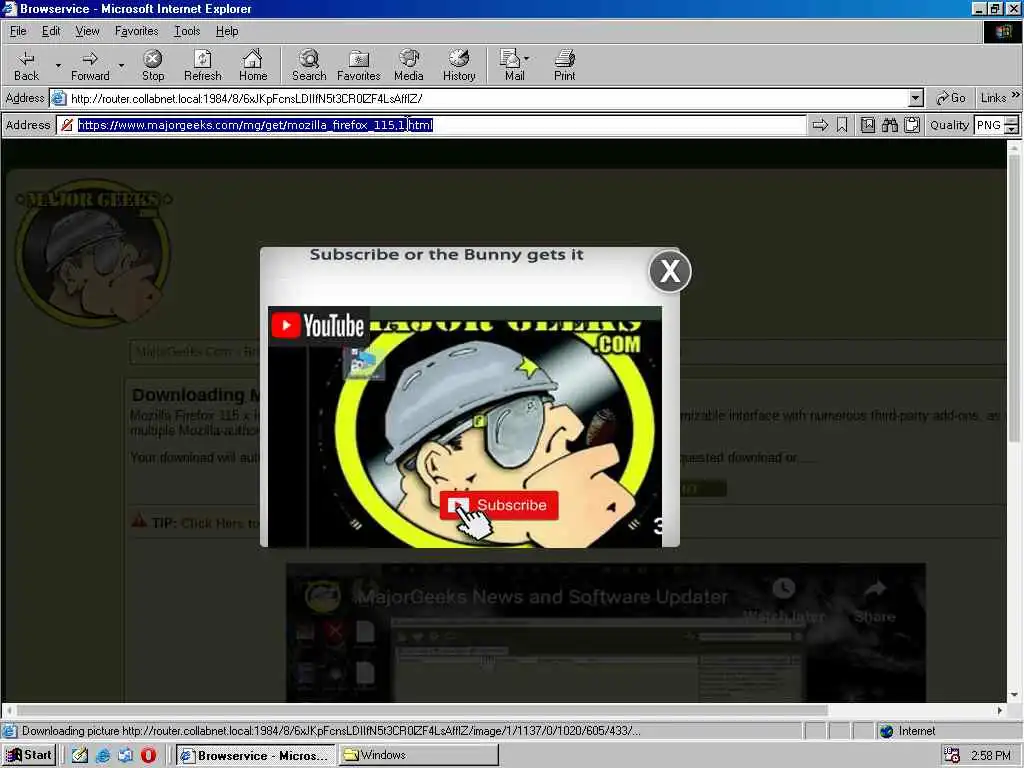1024x768 pixels.
Task: Expand the IE address bar dropdown
Action: 916,99
